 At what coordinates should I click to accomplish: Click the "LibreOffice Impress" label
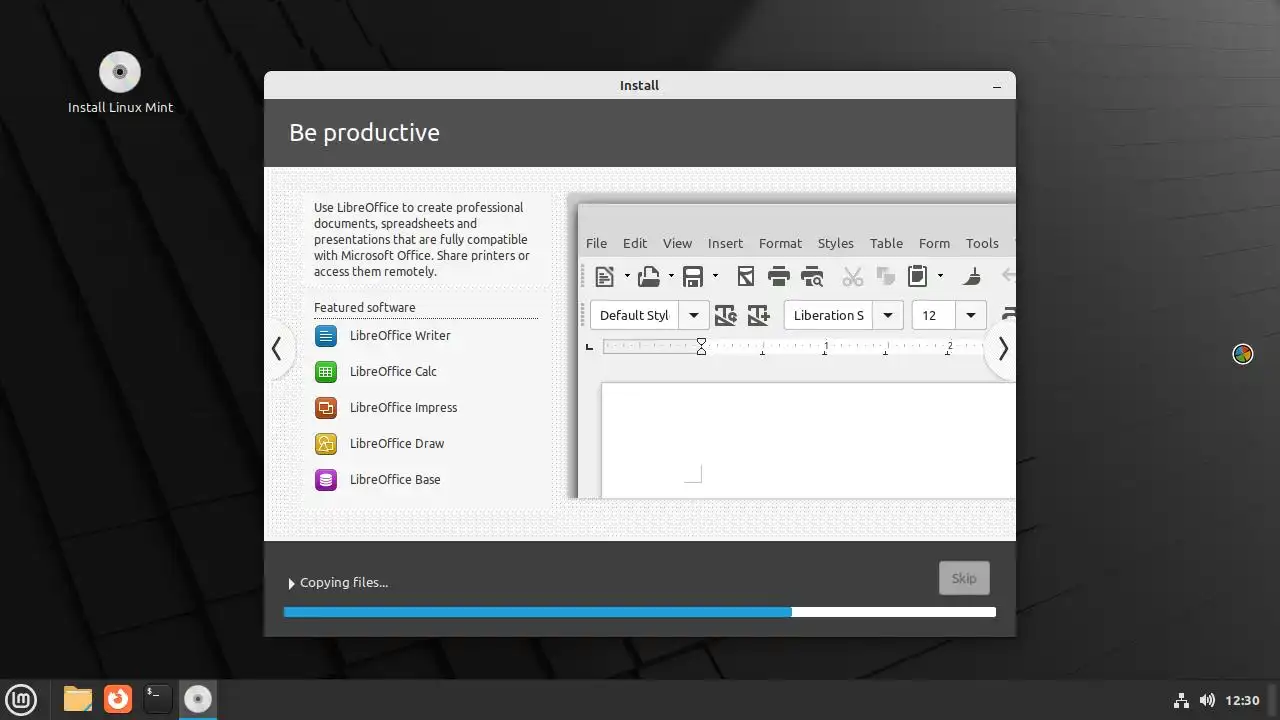403,408
